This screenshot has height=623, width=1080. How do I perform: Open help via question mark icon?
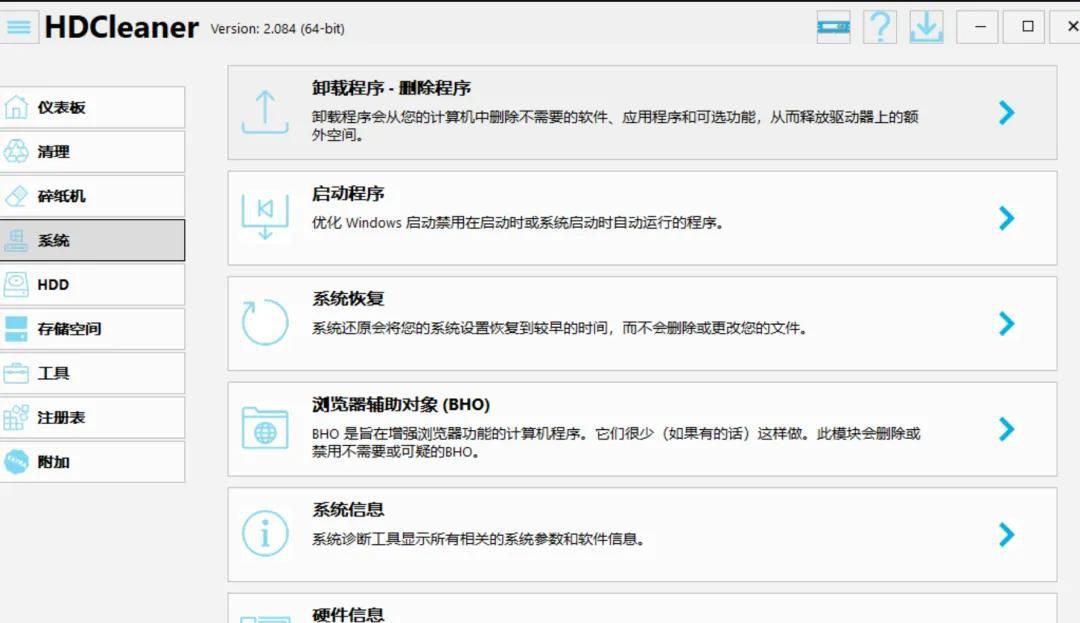pos(880,27)
